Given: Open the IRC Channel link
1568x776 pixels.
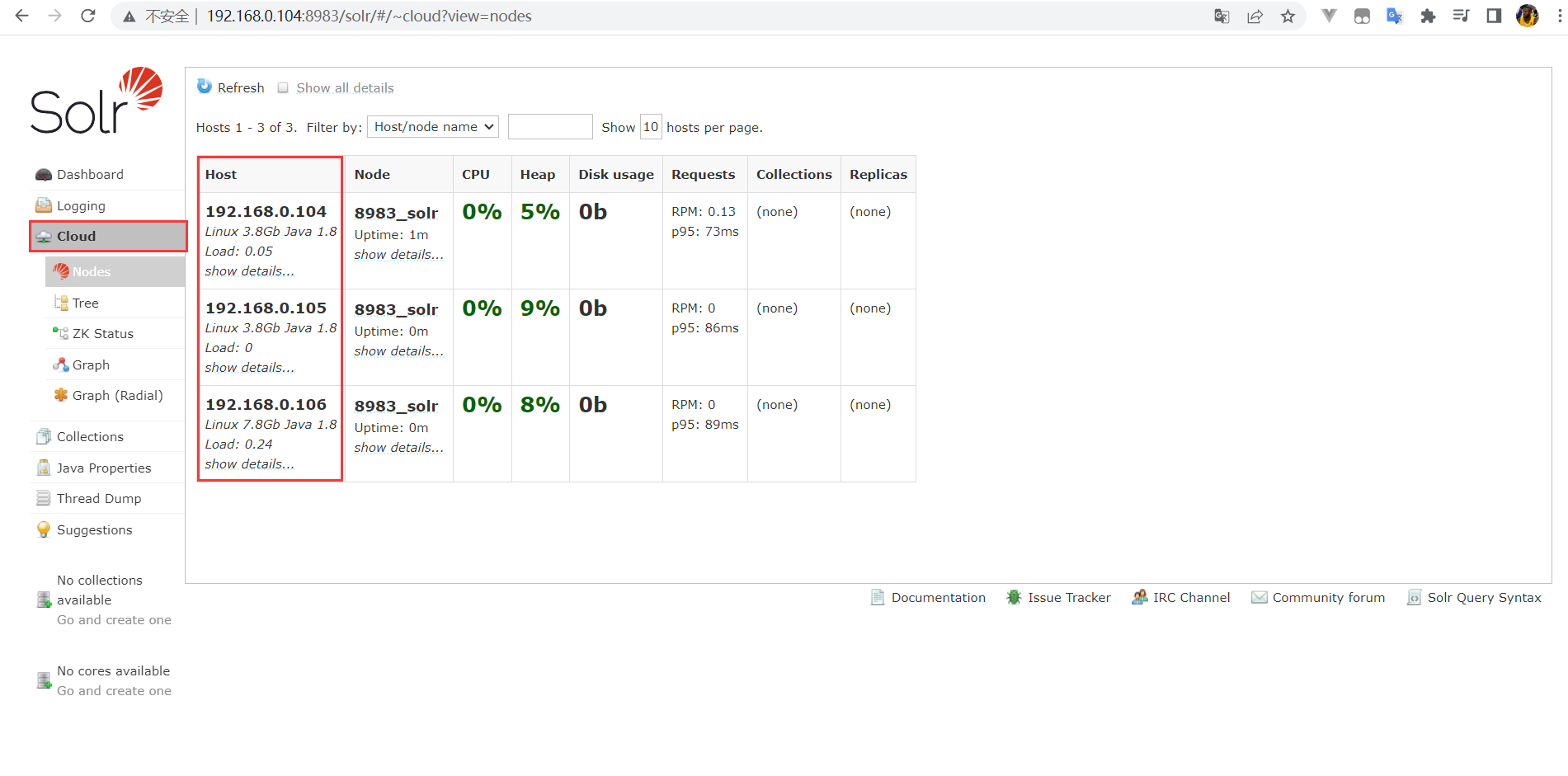Looking at the screenshot, I should pos(1191,597).
